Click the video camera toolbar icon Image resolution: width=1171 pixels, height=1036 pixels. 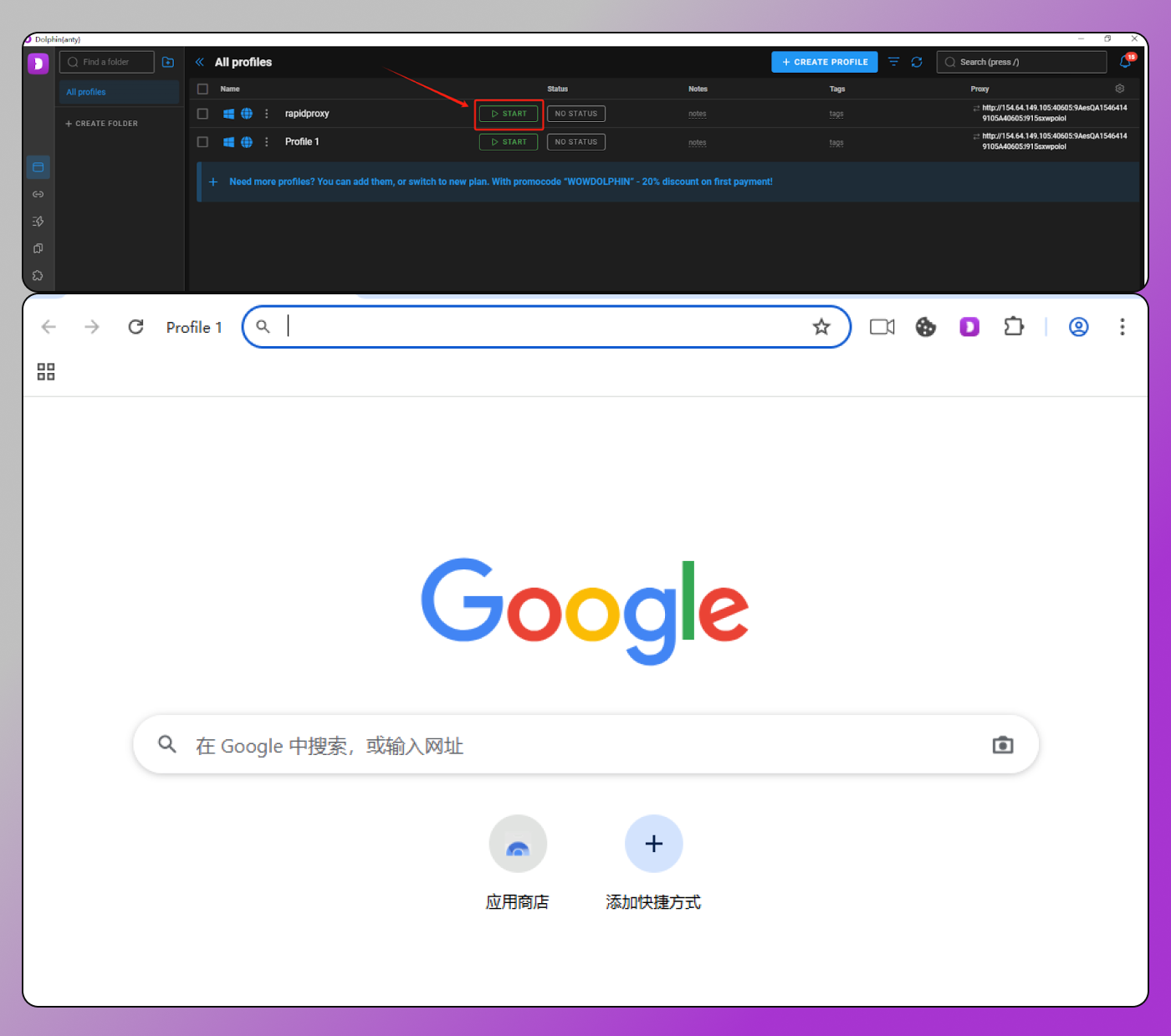pyautogui.click(x=882, y=327)
